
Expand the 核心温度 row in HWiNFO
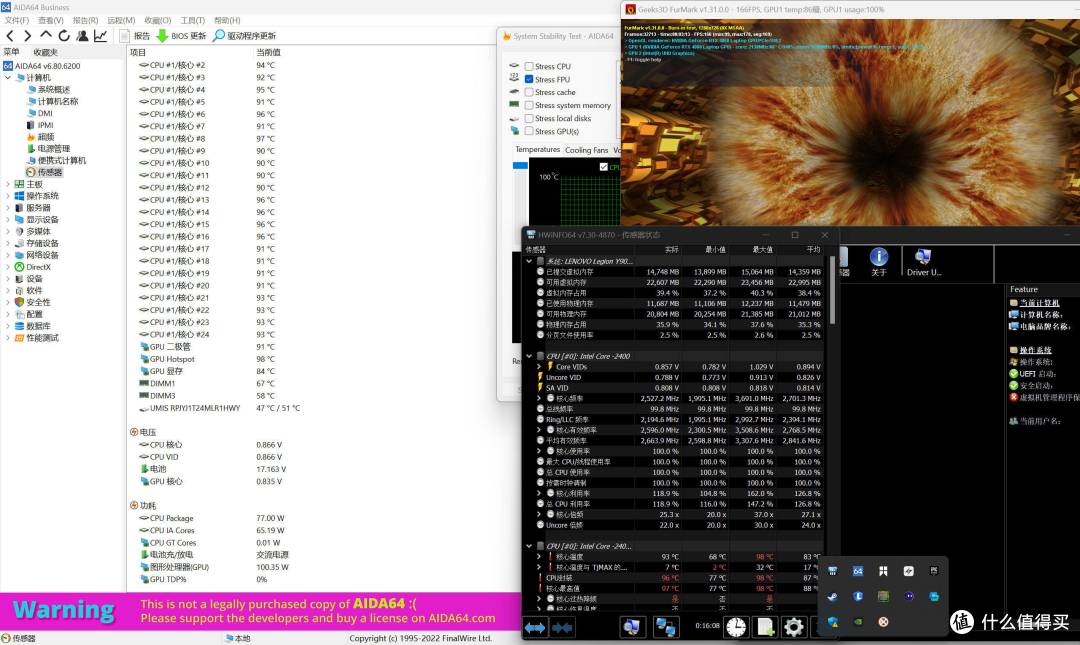coord(539,557)
